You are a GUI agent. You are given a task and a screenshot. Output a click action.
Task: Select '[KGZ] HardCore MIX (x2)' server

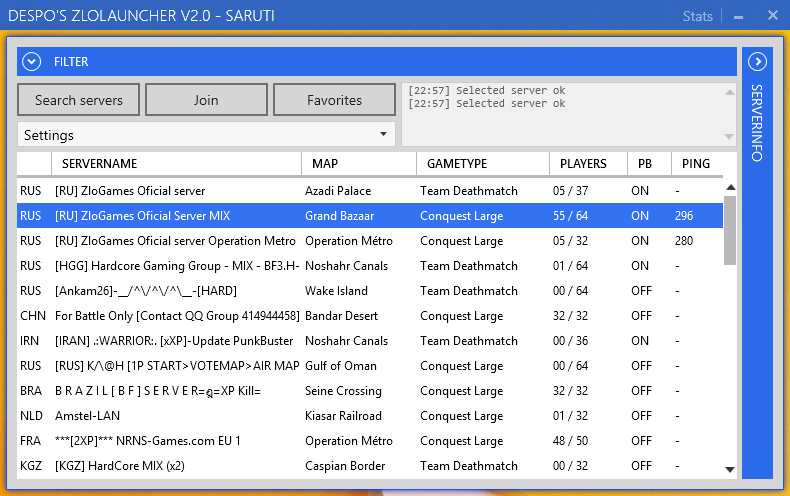pos(370,466)
